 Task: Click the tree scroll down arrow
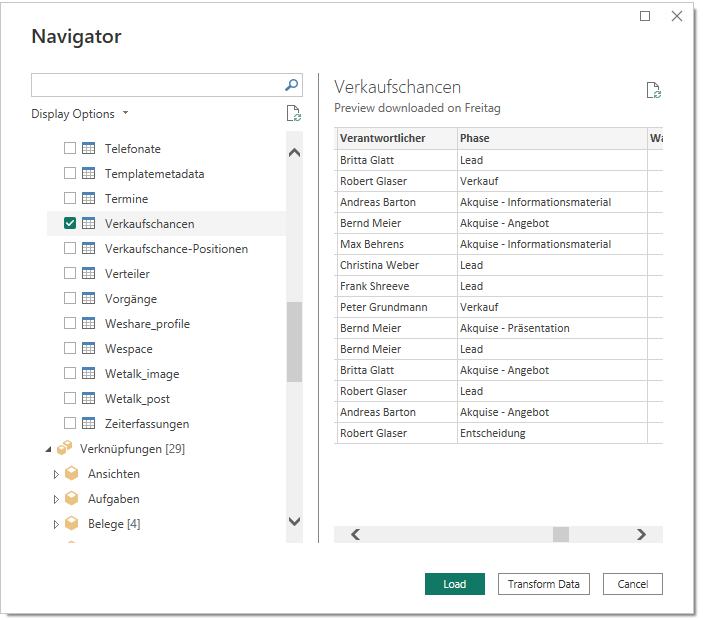[295, 521]
